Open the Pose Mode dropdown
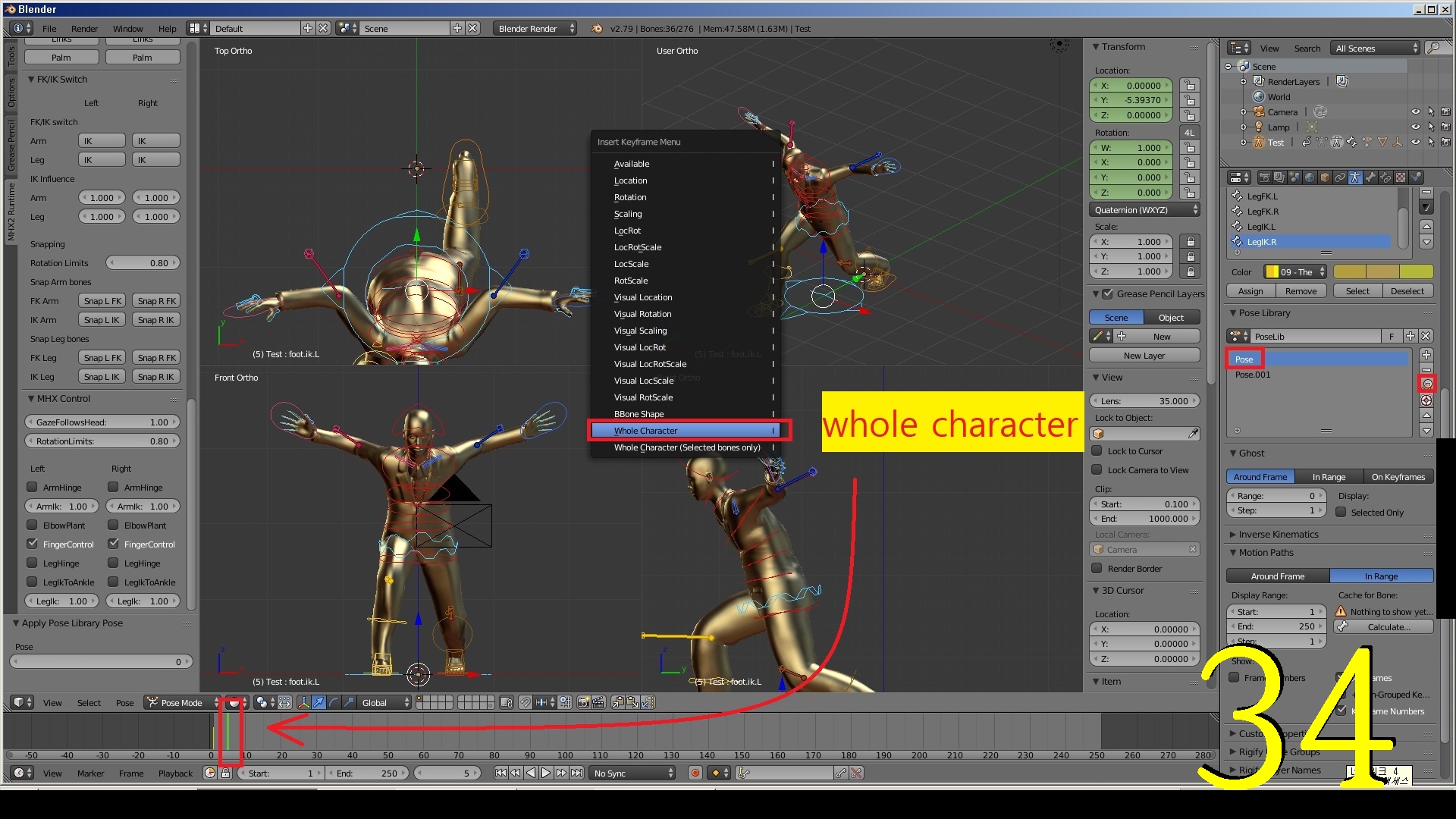Screen dimensions: 1456x819 tap(183, 703)
